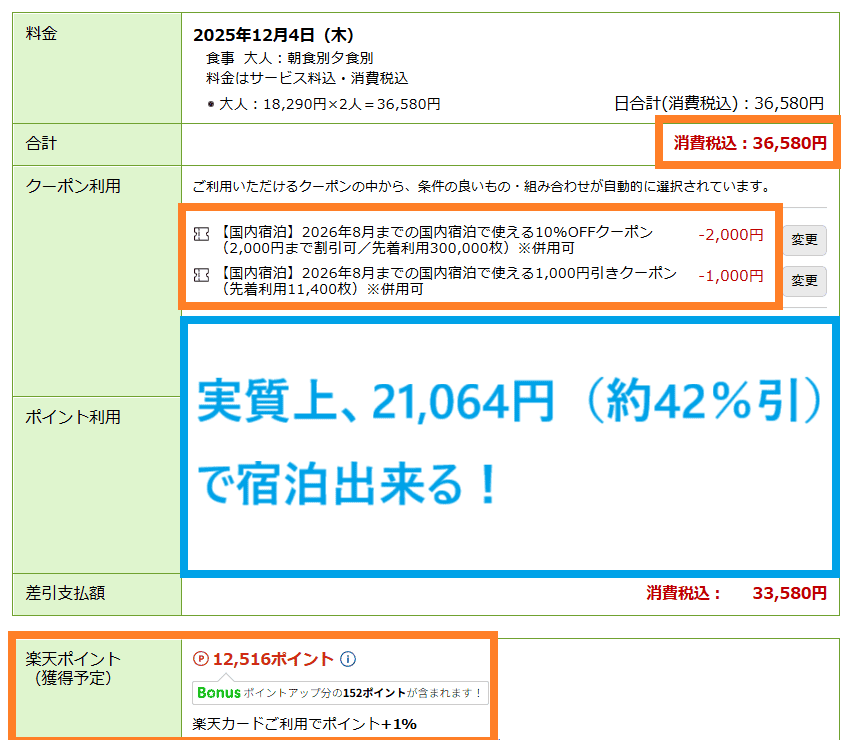This screenshot has height=740, width=854.
Task: Click the 差引支払額 amount 33,580円
Action: [x=788, y=593]
